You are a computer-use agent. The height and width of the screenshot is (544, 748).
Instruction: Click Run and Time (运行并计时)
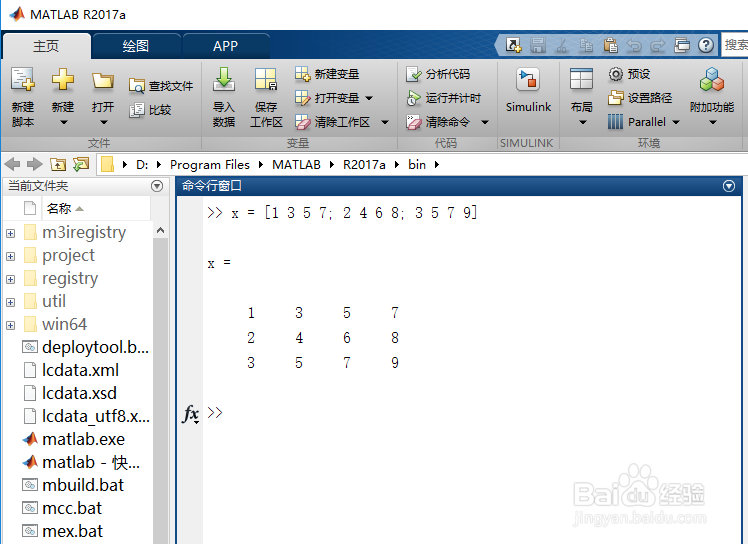pyautogui.click(x=443, y=98)
